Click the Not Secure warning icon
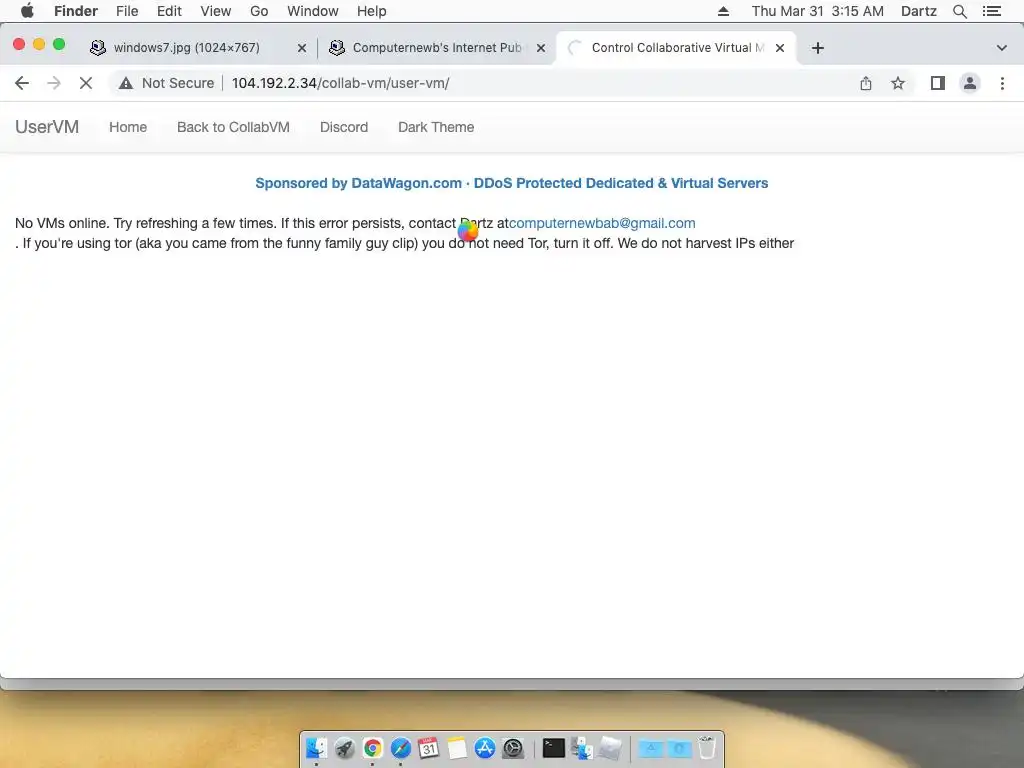Image resolution: width=1024 pixels, height=768 pixels. click(x=126, y=83)
